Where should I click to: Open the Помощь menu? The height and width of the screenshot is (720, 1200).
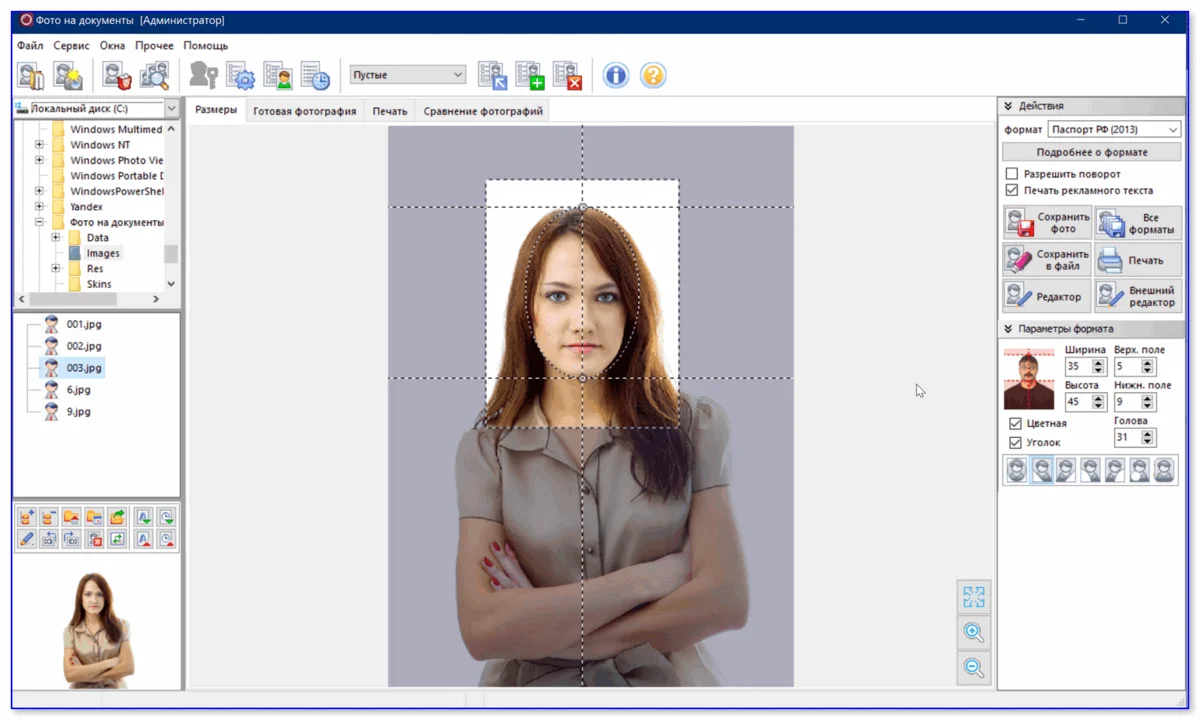205,45
